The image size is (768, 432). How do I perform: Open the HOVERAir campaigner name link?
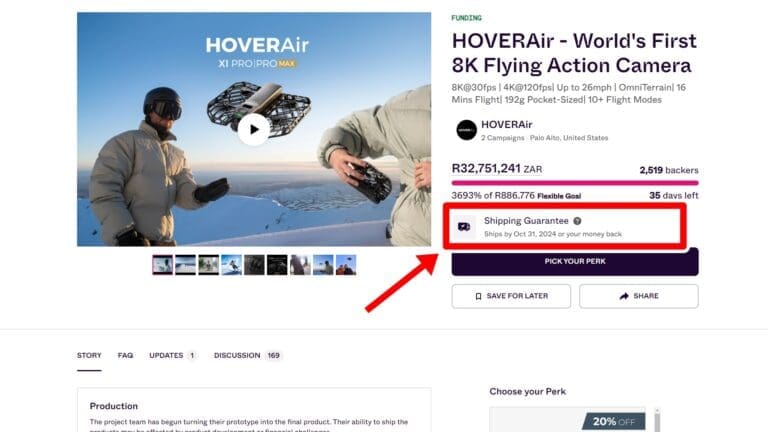click(506, 124)
